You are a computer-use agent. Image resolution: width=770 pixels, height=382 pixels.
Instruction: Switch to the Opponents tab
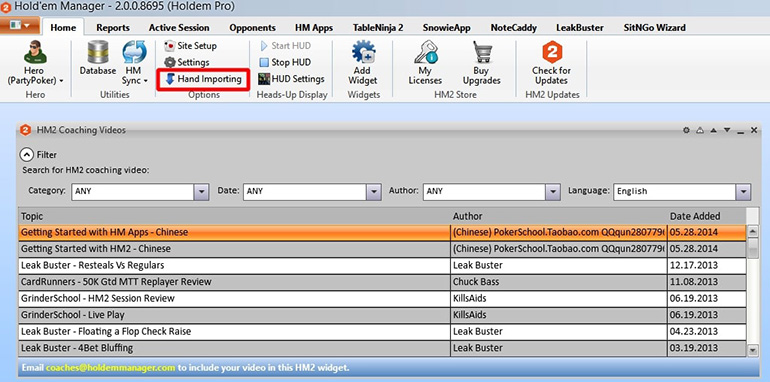pos(252,27)
